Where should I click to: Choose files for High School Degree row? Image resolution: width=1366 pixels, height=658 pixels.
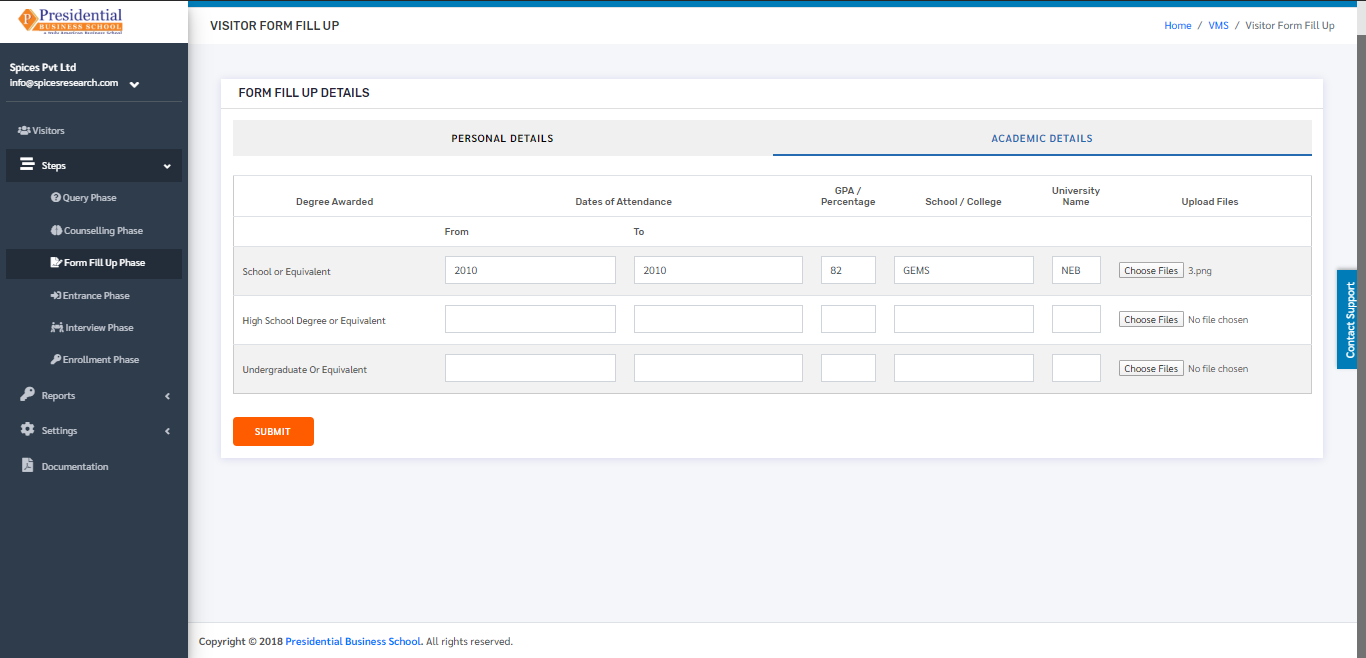pyautogui.click(x=1151, y=320)
